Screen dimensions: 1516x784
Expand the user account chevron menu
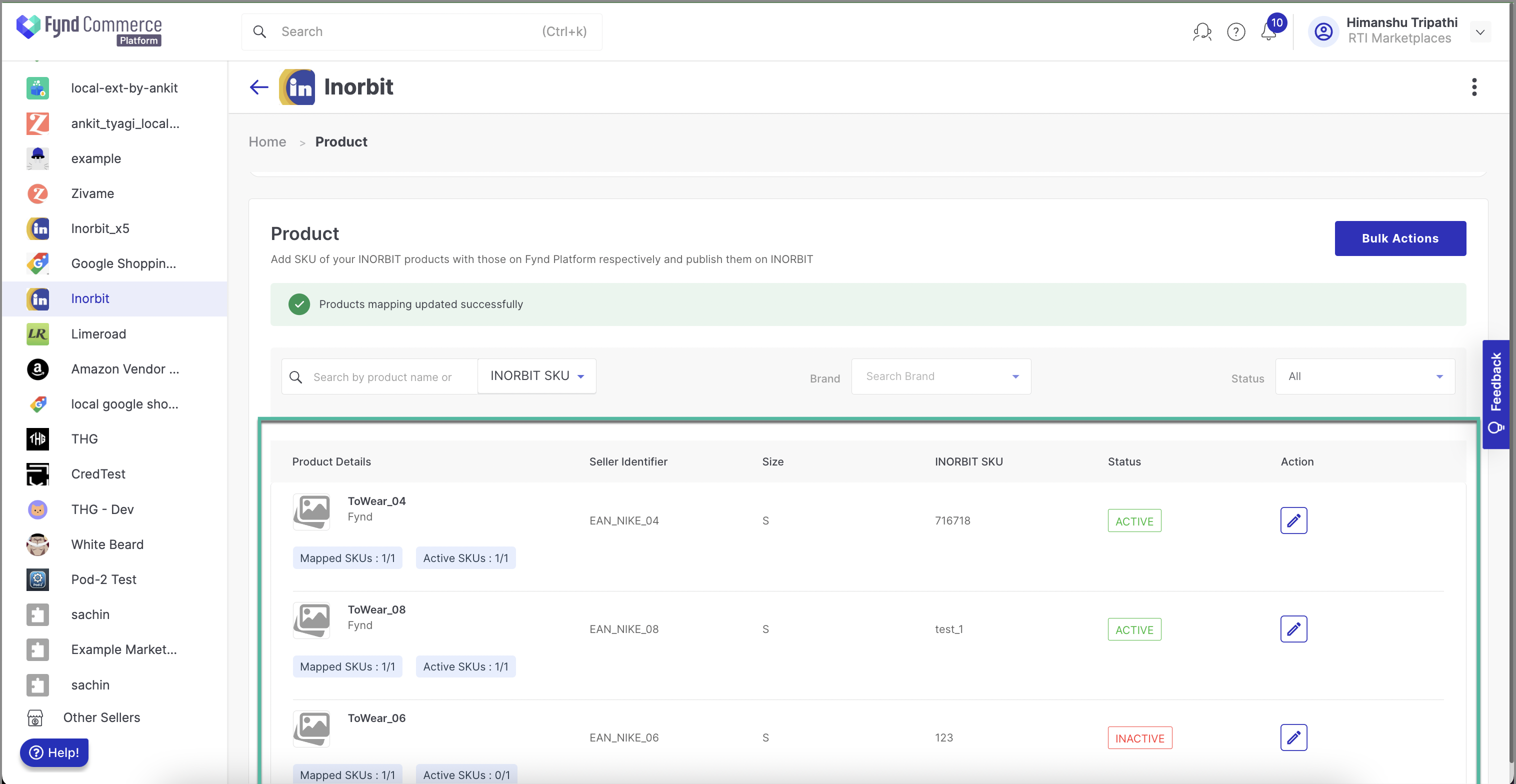pos(1479,32)
